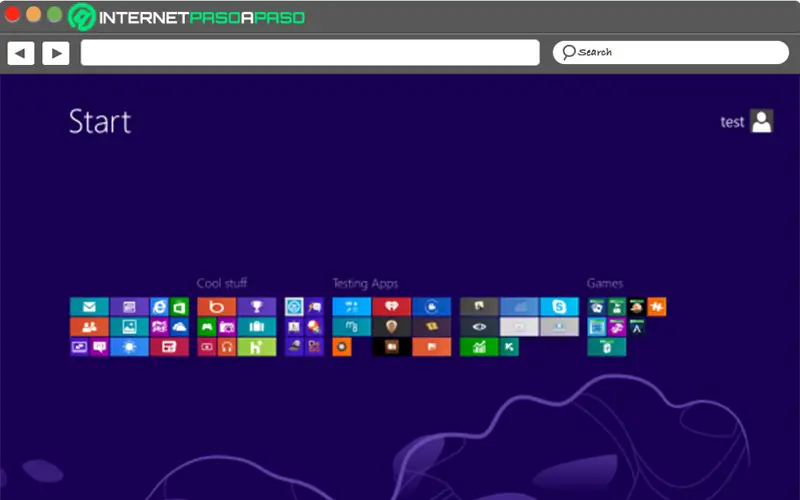Open the light blue tools tile in Testing Apps

352,307
